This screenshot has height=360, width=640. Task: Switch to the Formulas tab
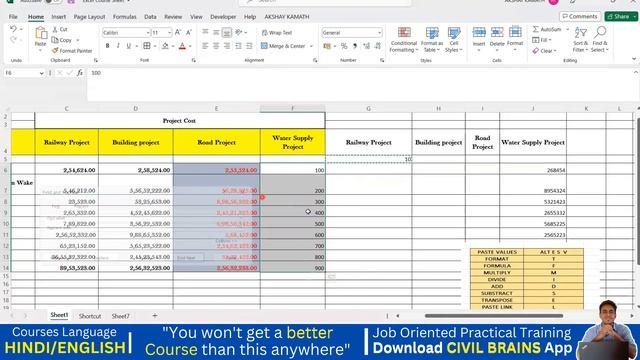[x=124, y=17]
